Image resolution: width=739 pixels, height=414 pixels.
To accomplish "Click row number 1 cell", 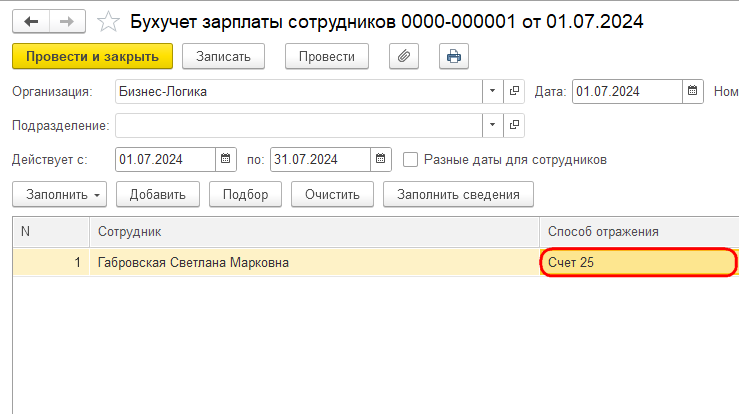I will (x=51, y=262).
